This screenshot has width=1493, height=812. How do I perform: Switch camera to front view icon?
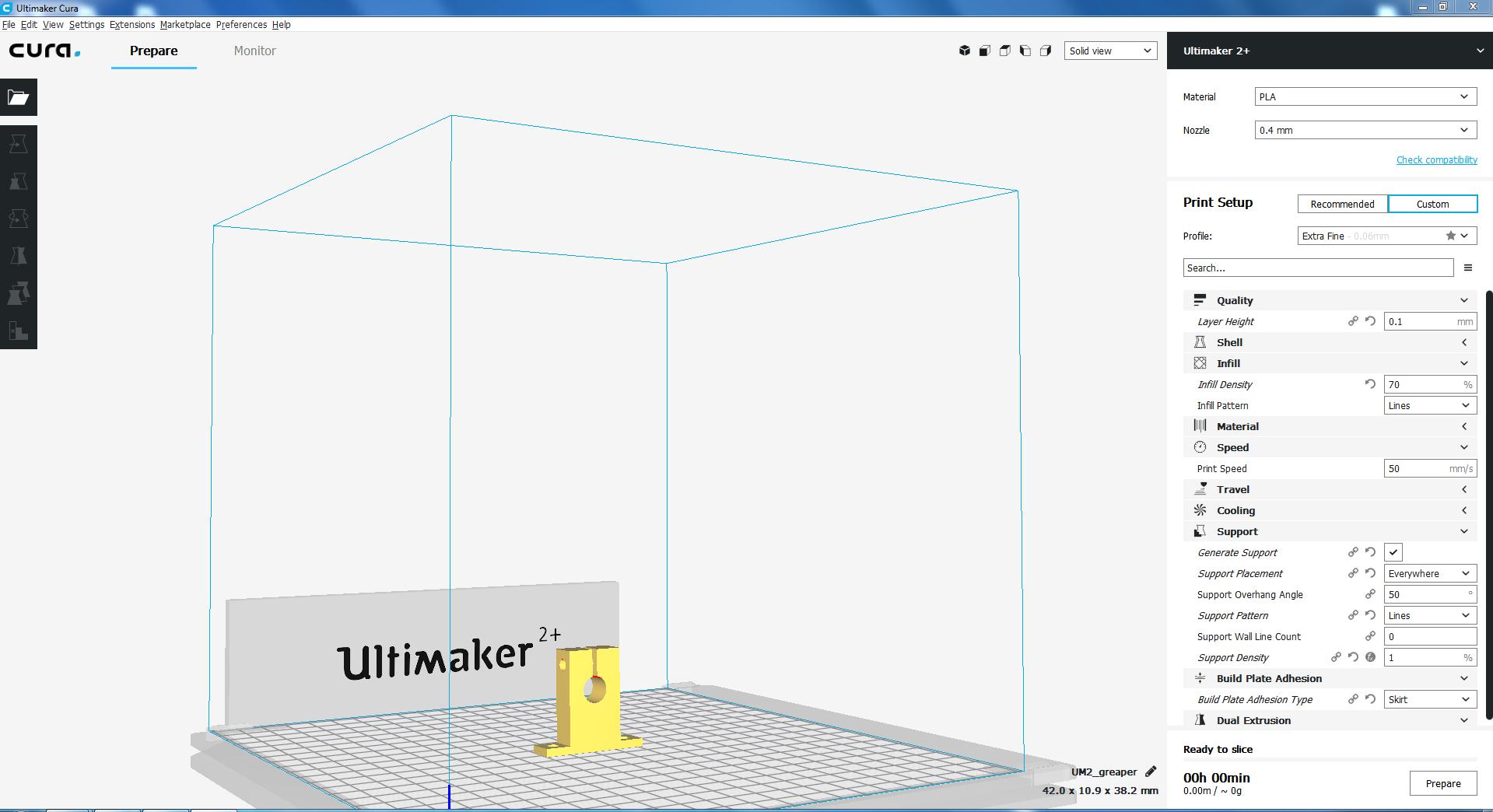pyautogui.click(x=985, y=51)
